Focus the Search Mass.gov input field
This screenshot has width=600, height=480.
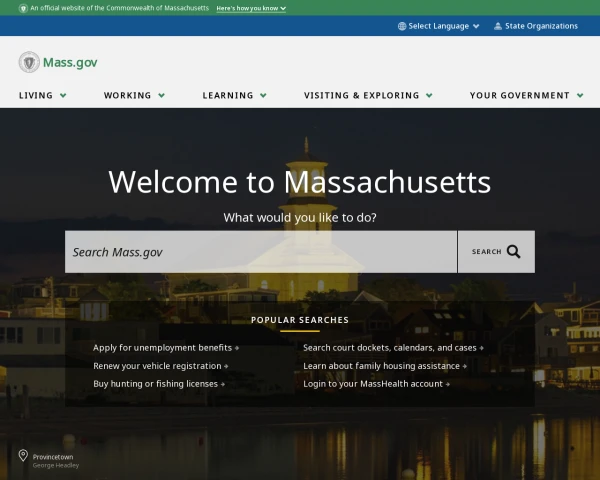click(x=261, y=251)
